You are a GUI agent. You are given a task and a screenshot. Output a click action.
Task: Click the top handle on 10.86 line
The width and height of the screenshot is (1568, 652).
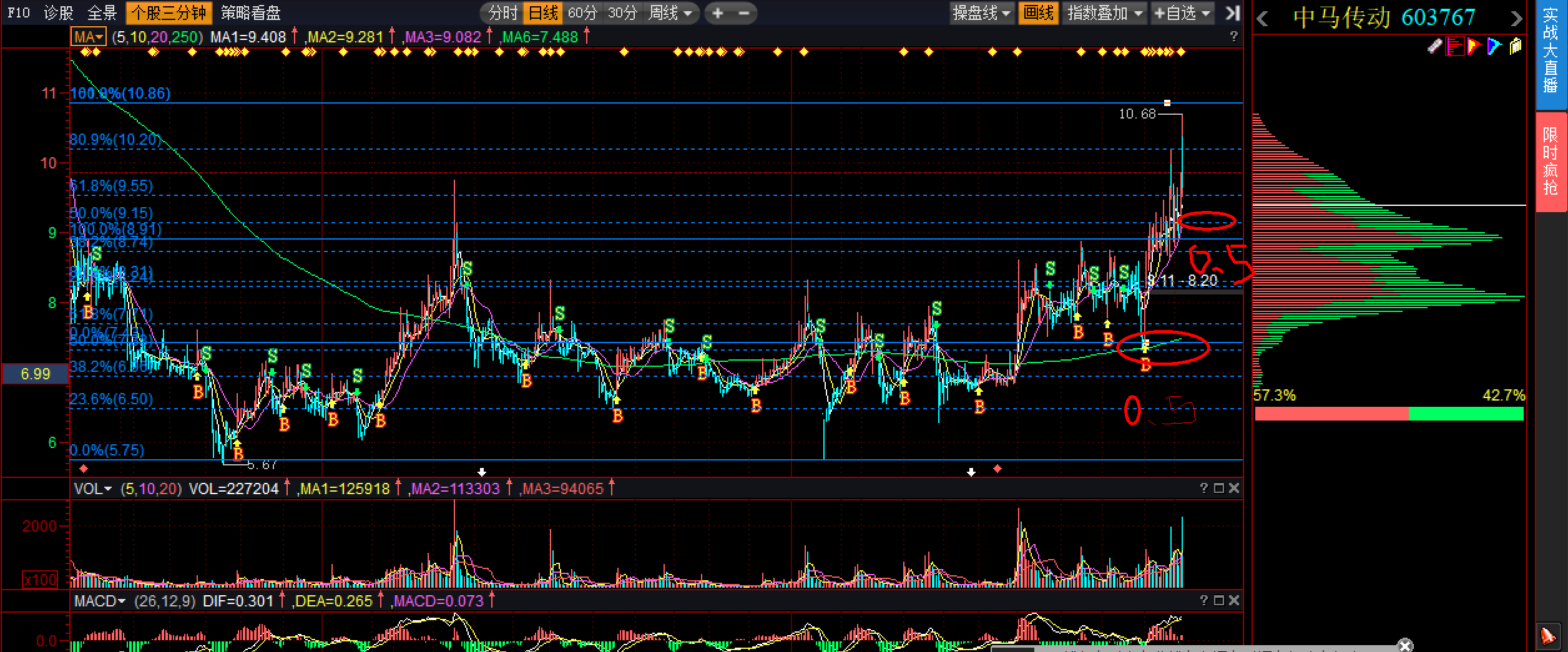(1167, 103)
